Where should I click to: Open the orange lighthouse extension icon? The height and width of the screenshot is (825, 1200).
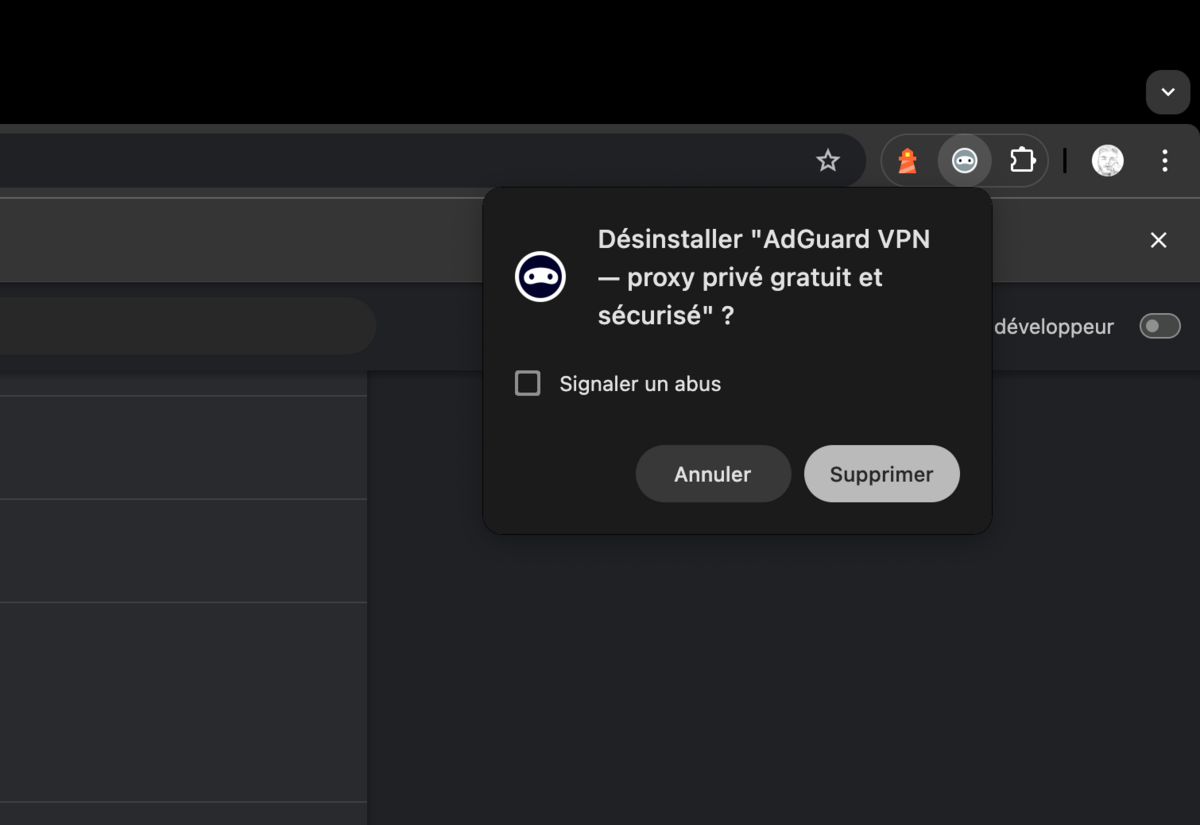[907, 160]
